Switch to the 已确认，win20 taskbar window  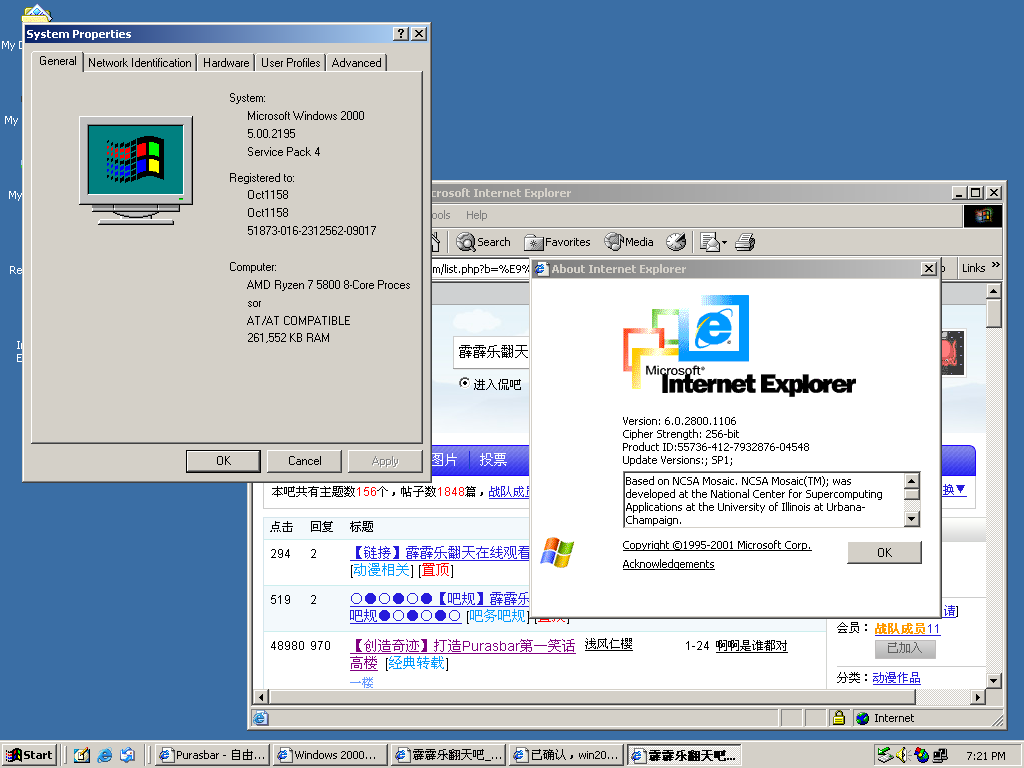(x=566, y=755)
